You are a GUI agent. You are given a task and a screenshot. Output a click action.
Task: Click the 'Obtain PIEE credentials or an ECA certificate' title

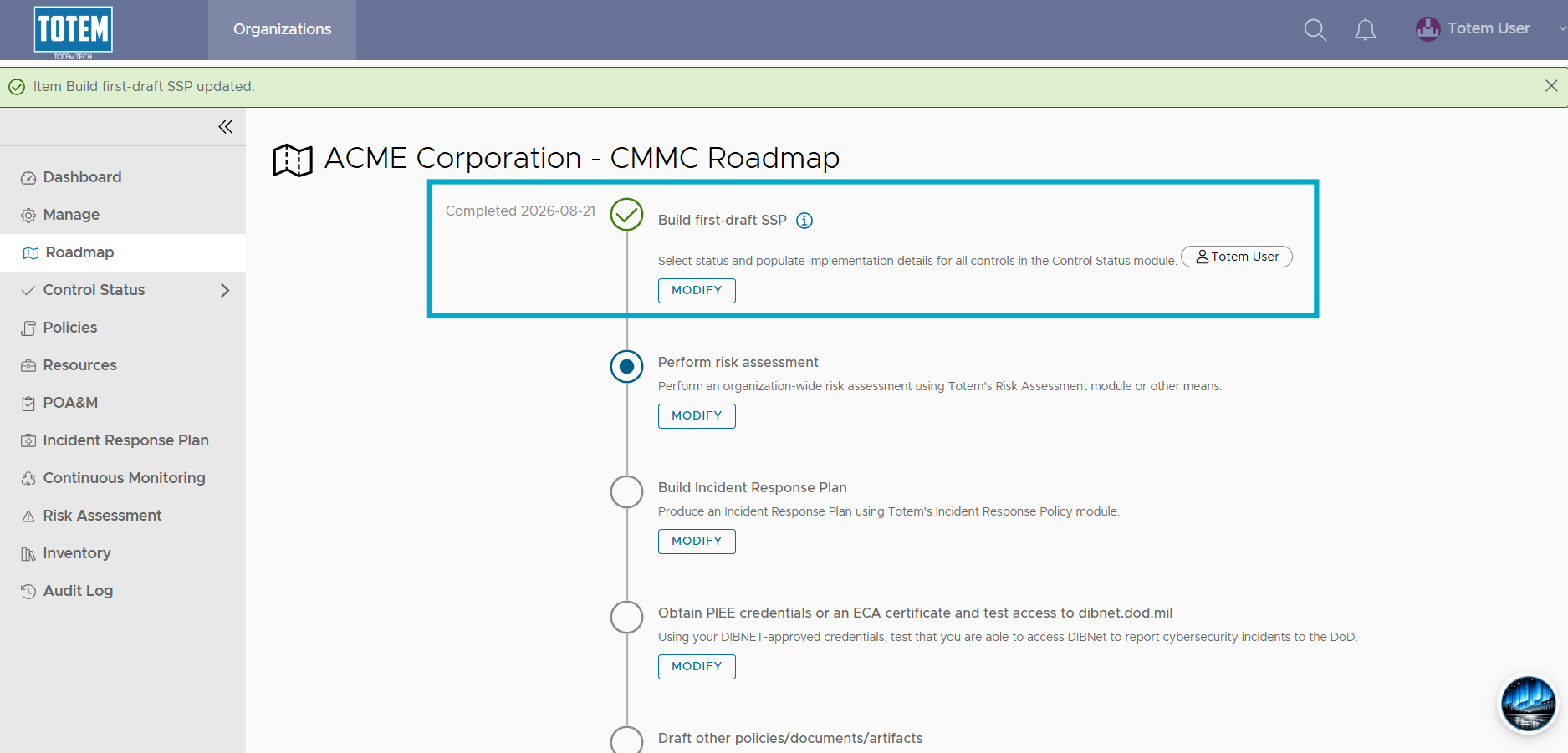[x=915, y=613]
